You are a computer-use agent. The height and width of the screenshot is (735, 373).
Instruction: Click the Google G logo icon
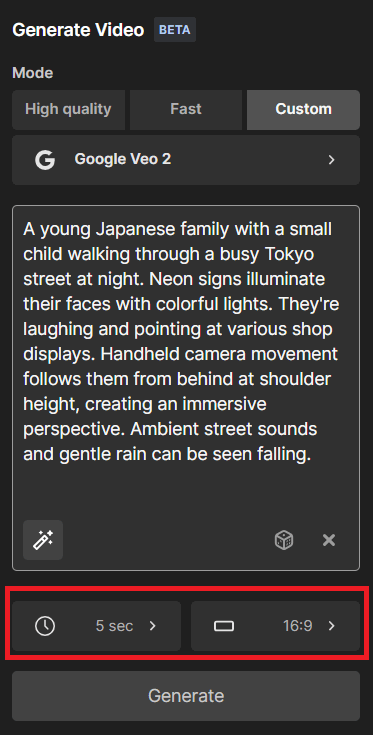click(45, 160)
